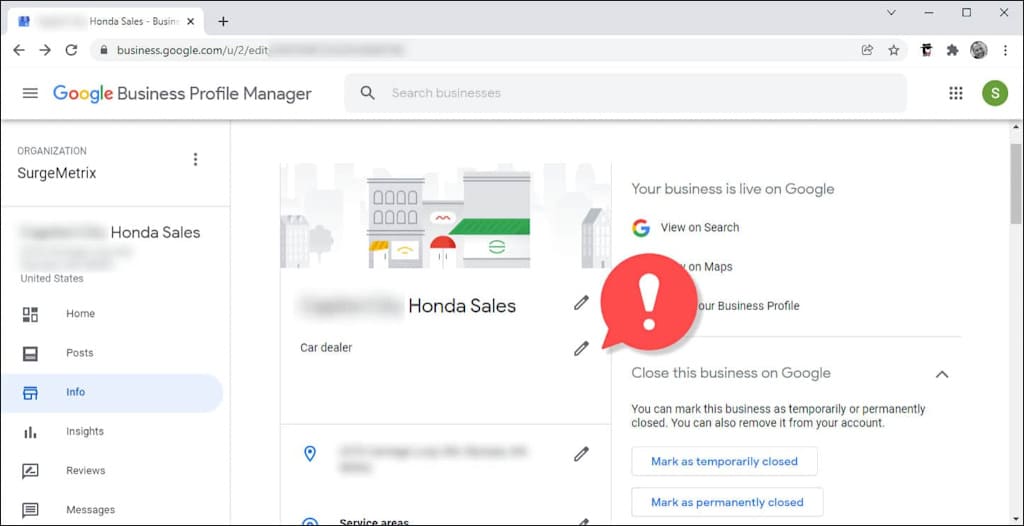Click the green account avatar

point(994,93)
